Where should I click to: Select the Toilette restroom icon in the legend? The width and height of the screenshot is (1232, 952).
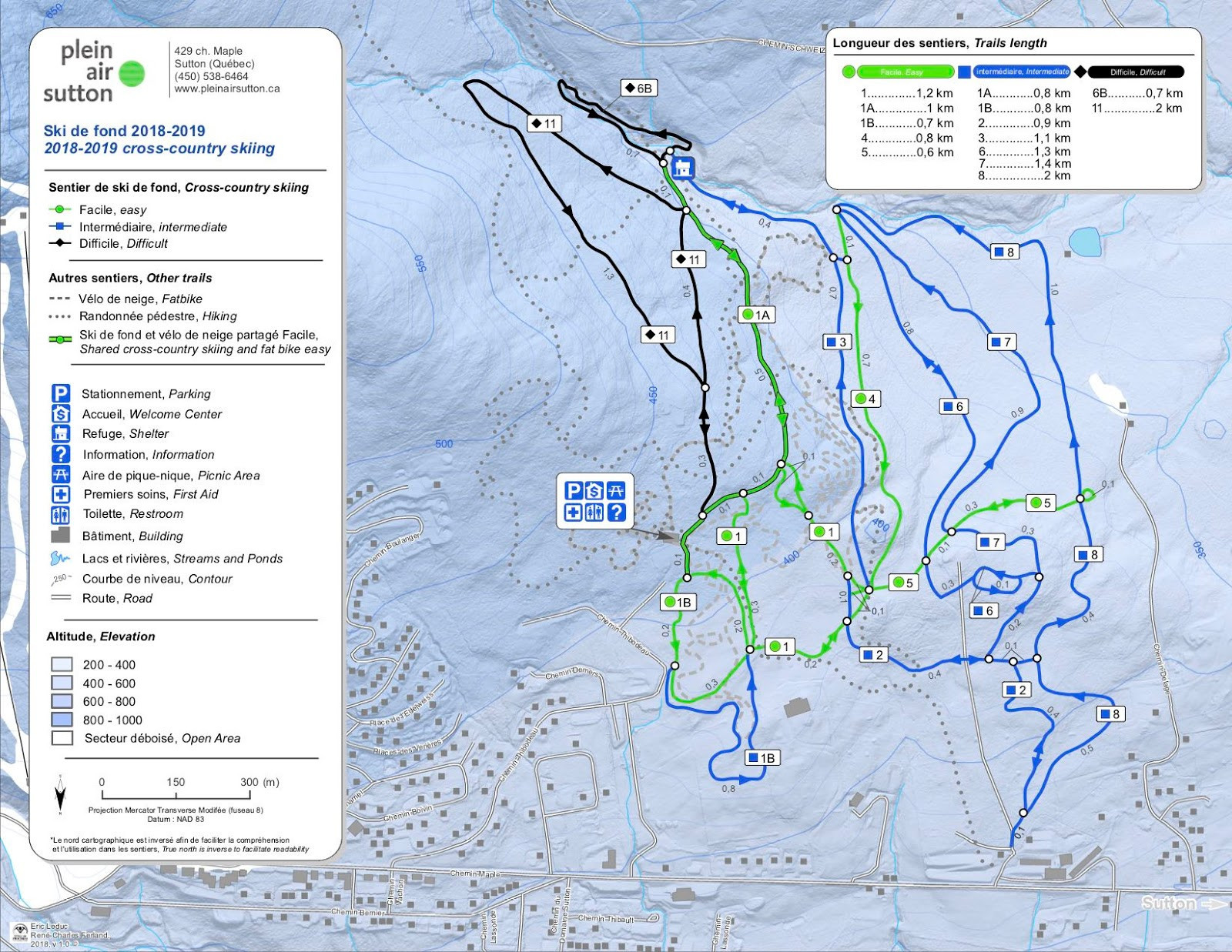61,514
